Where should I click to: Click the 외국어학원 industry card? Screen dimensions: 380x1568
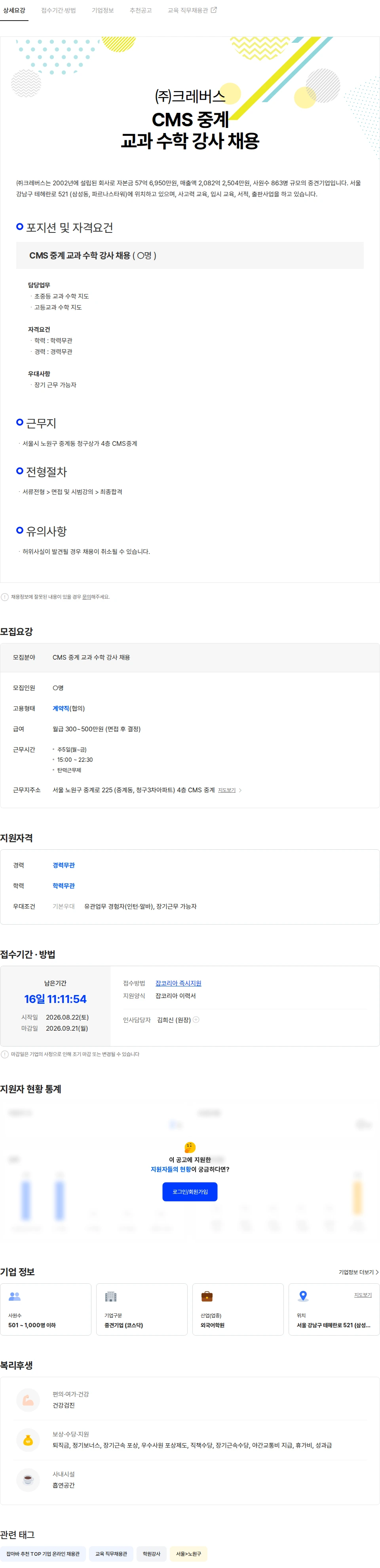coord(238,1309)
